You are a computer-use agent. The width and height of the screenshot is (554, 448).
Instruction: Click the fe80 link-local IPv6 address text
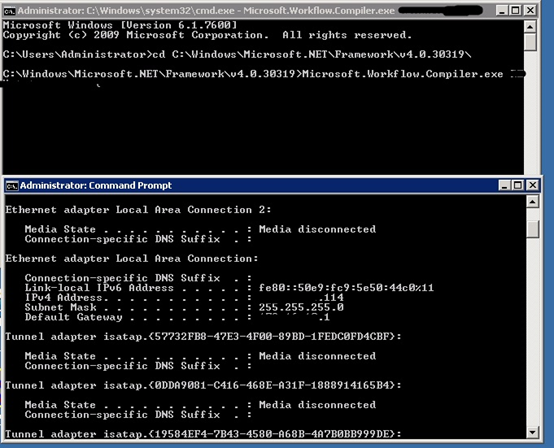tap(346, 288)
